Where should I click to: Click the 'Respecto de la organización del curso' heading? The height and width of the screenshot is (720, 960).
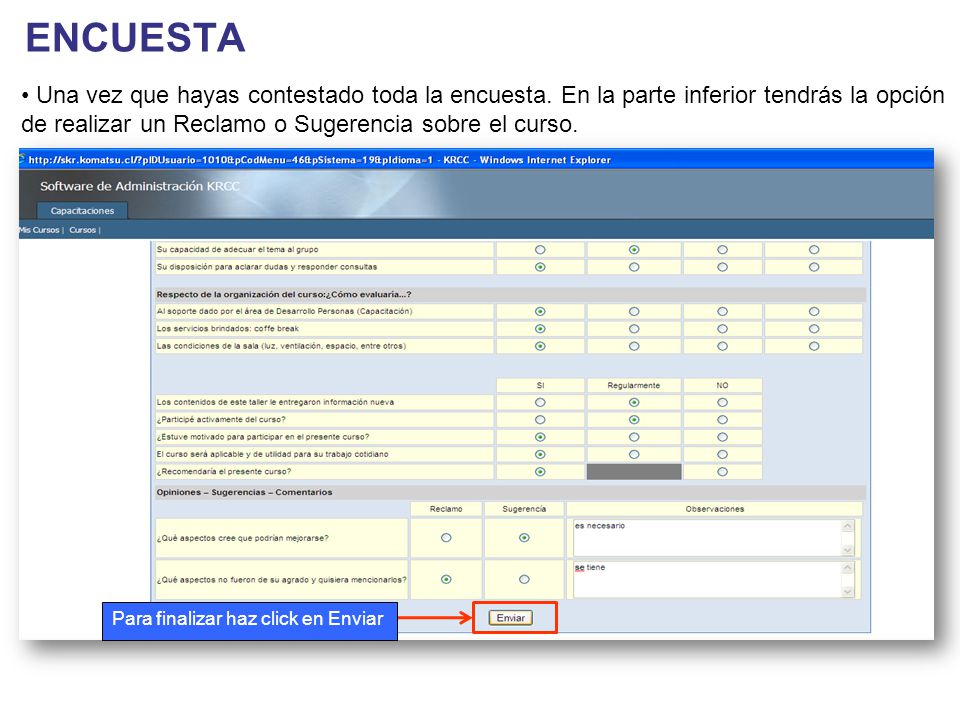tap(283, 294)
